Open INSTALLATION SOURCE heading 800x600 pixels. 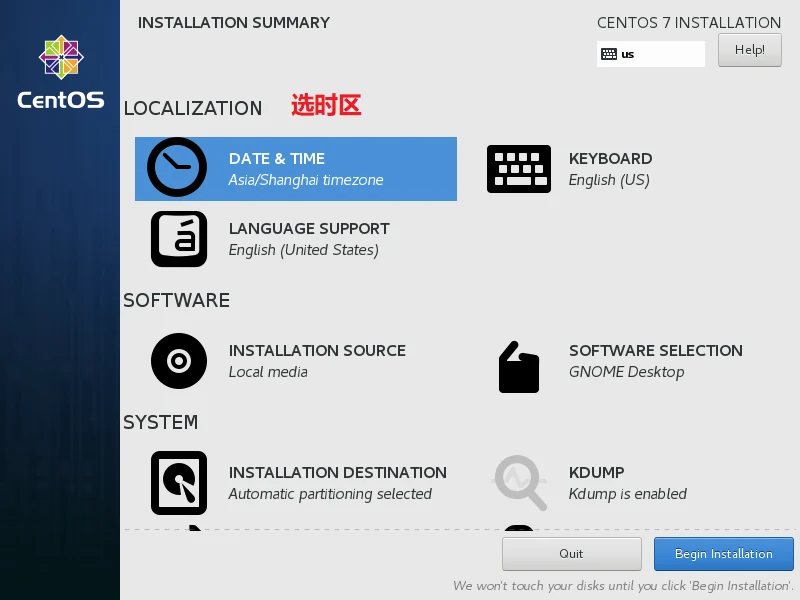[317, 351]
